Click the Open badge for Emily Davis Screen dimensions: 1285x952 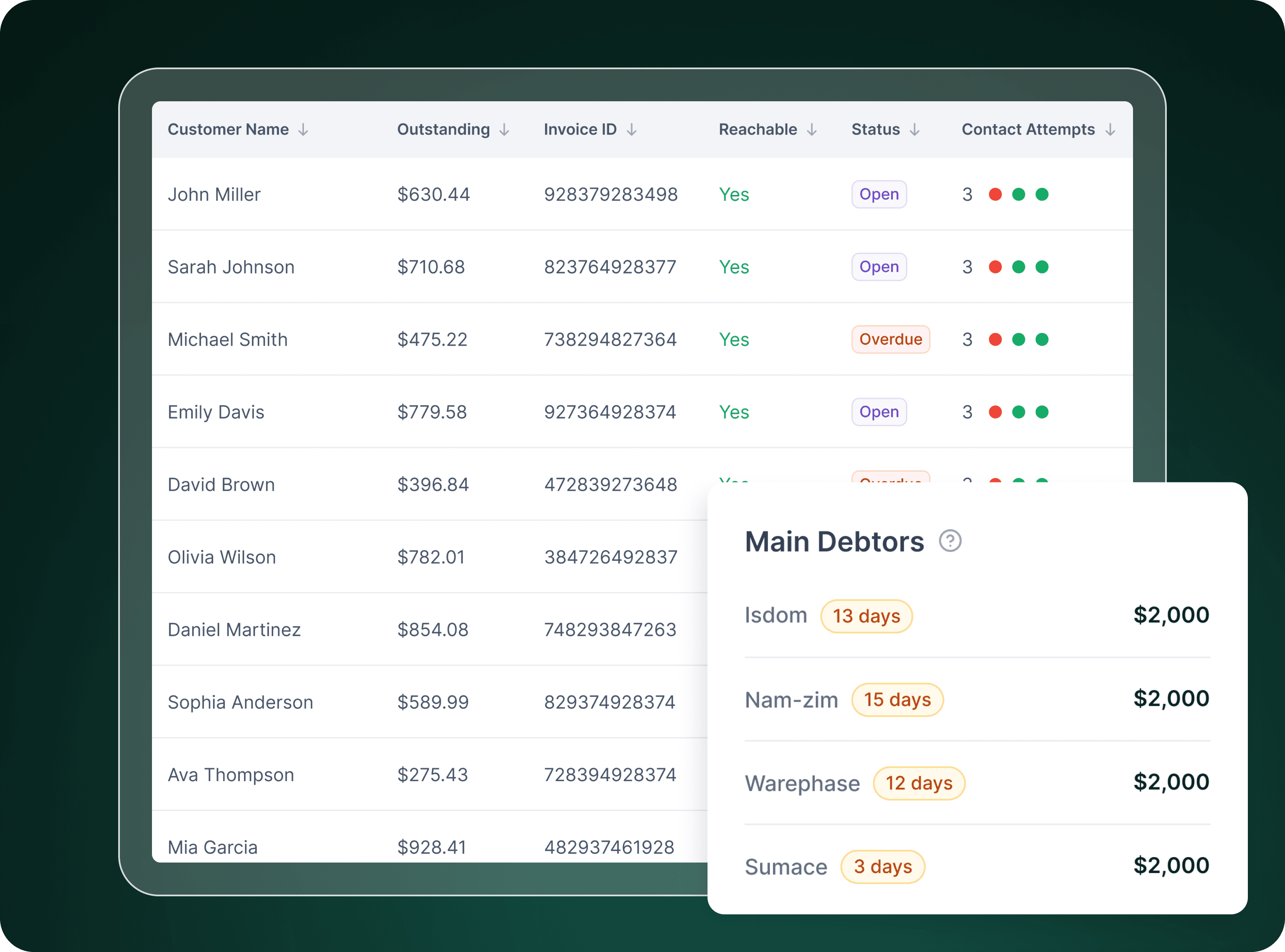coord(879,412)
